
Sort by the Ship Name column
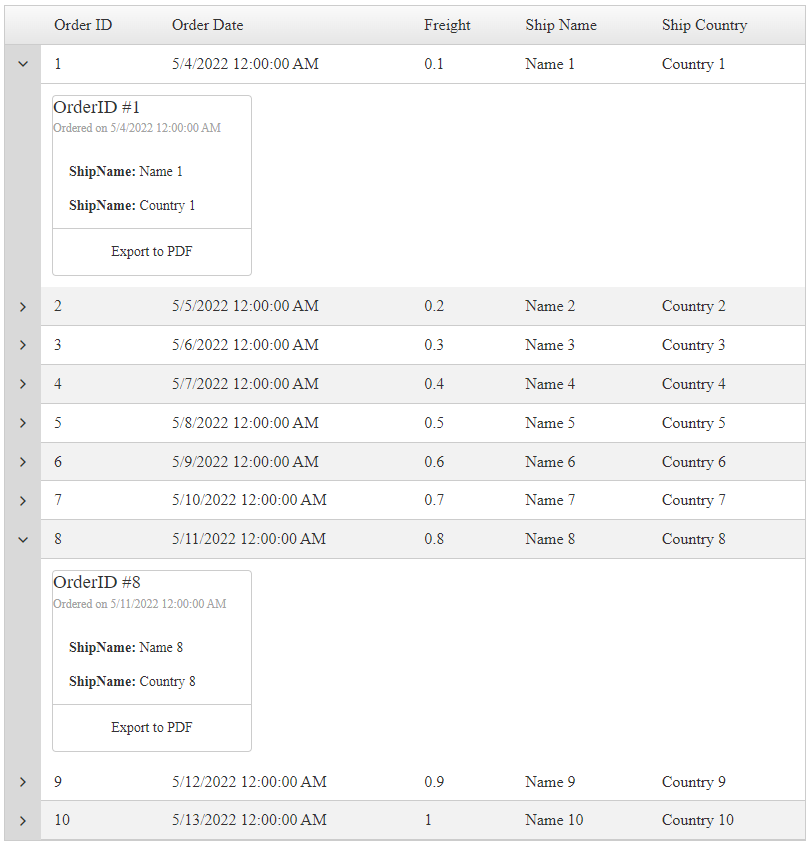(x=560, y=25)
